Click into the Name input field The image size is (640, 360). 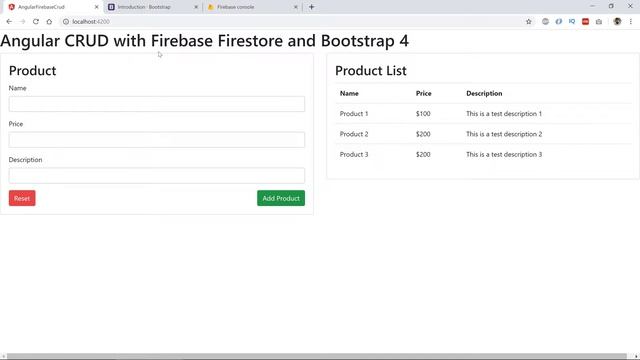click(x=157, y=104)
